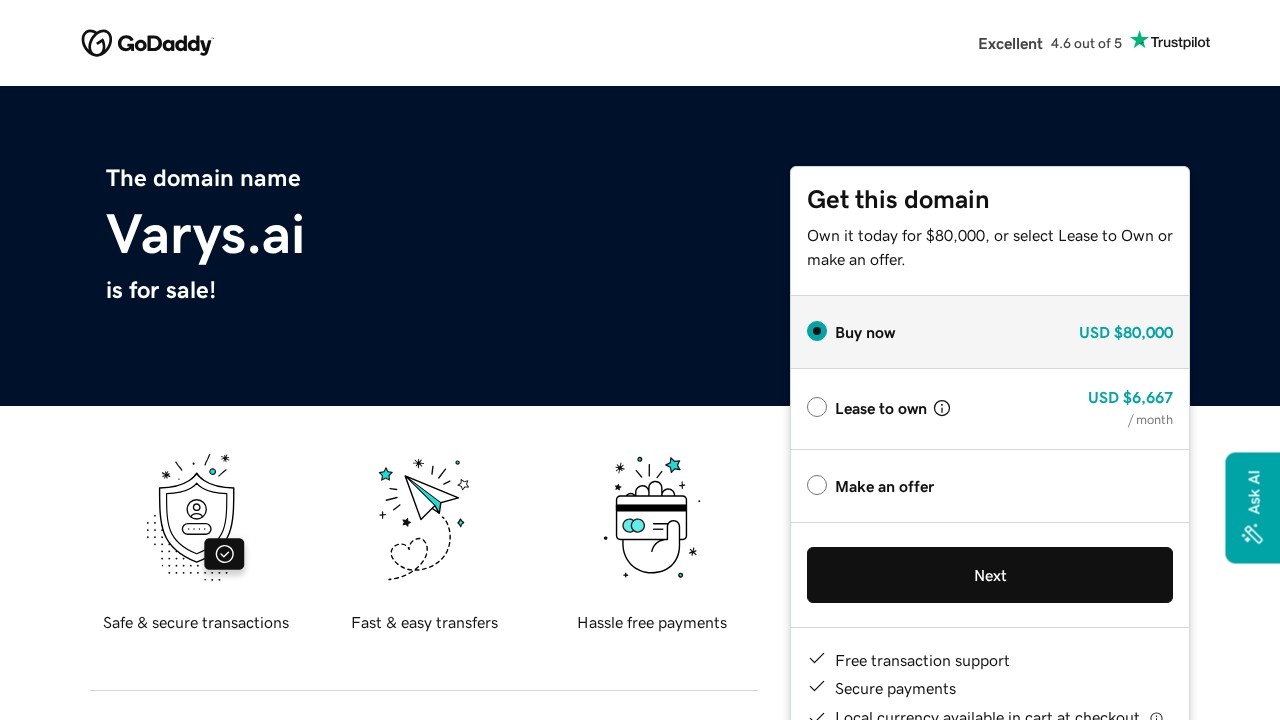Click the Lease to own info icon
This screenshot has height=720, width=1280.
click(x=942, y=408)
